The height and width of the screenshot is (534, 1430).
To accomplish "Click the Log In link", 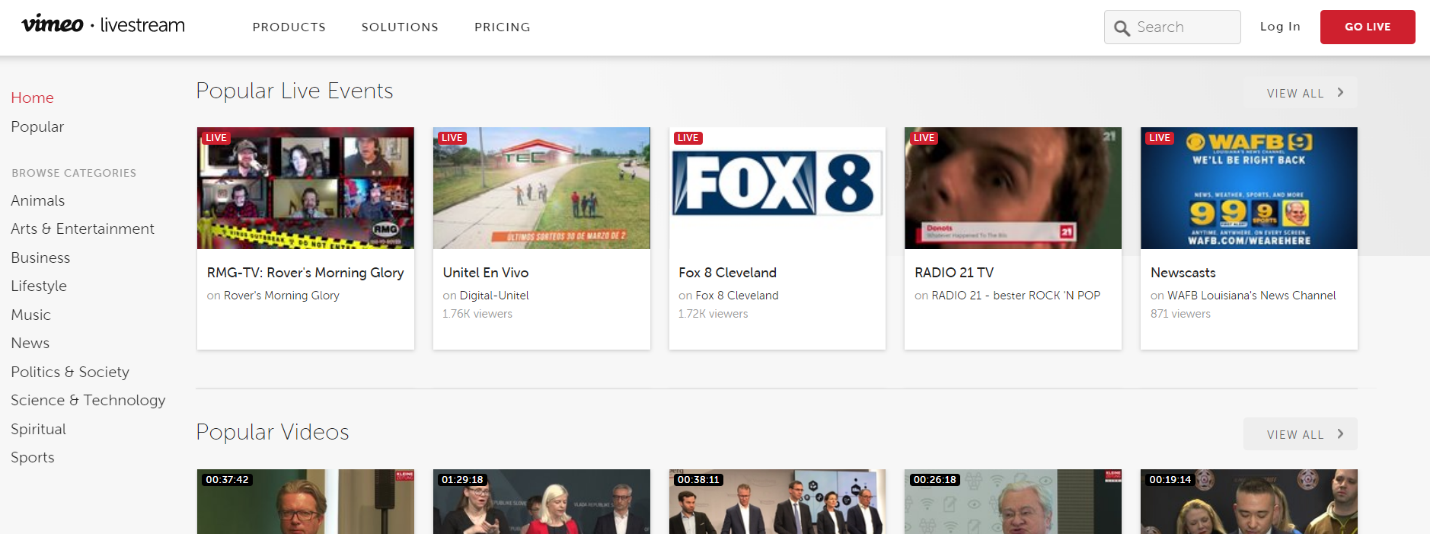I will coord(1280,27).
